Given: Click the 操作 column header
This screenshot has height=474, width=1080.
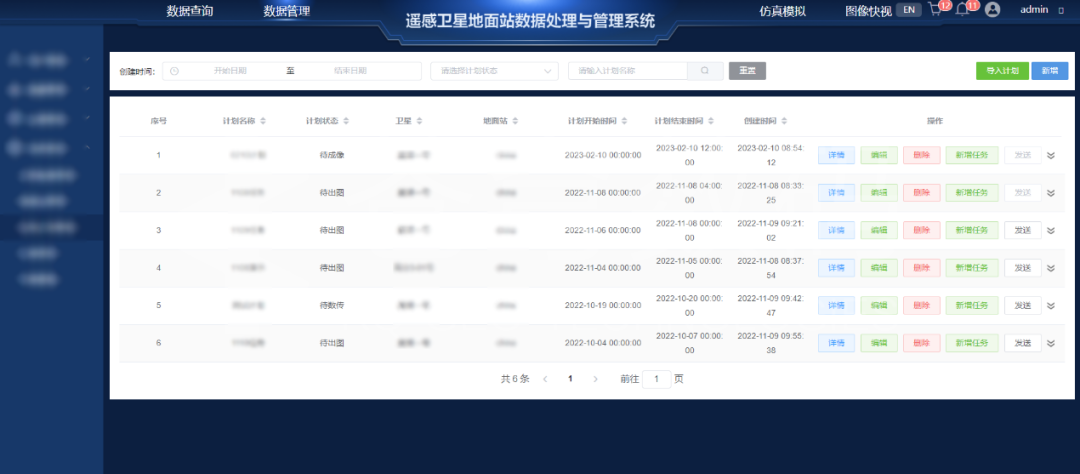Looking at the screenshot, I should coord(935,121).
